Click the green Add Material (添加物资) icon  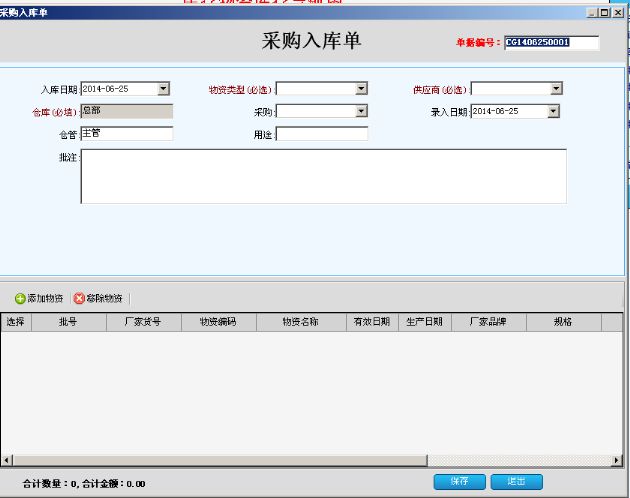tap(20, 299)
